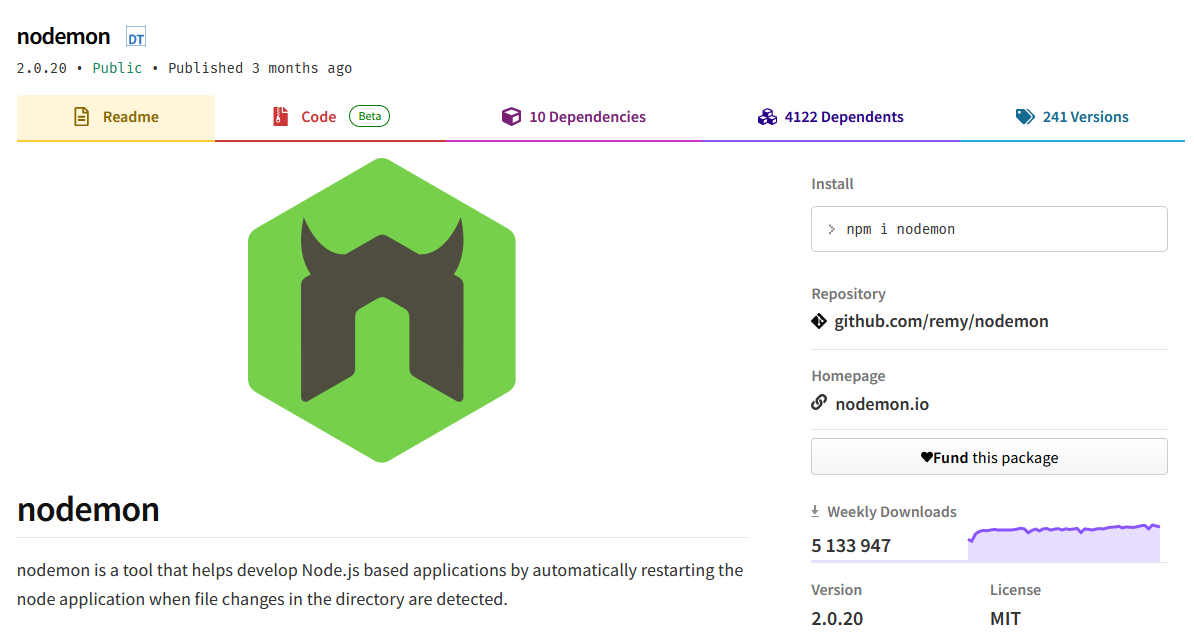The image size is (1194, 636).
Task: Click the heart icon on Fund button
Action: pos(926,457)
